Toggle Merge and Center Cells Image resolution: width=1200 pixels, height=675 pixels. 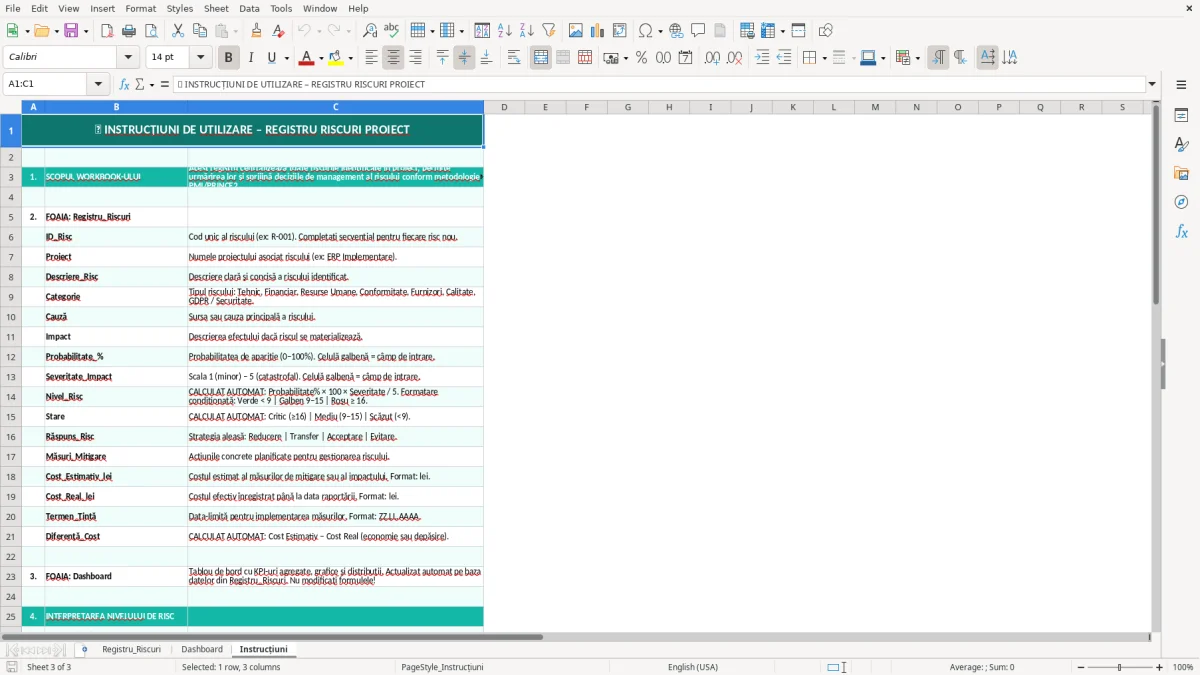(541, 58)
